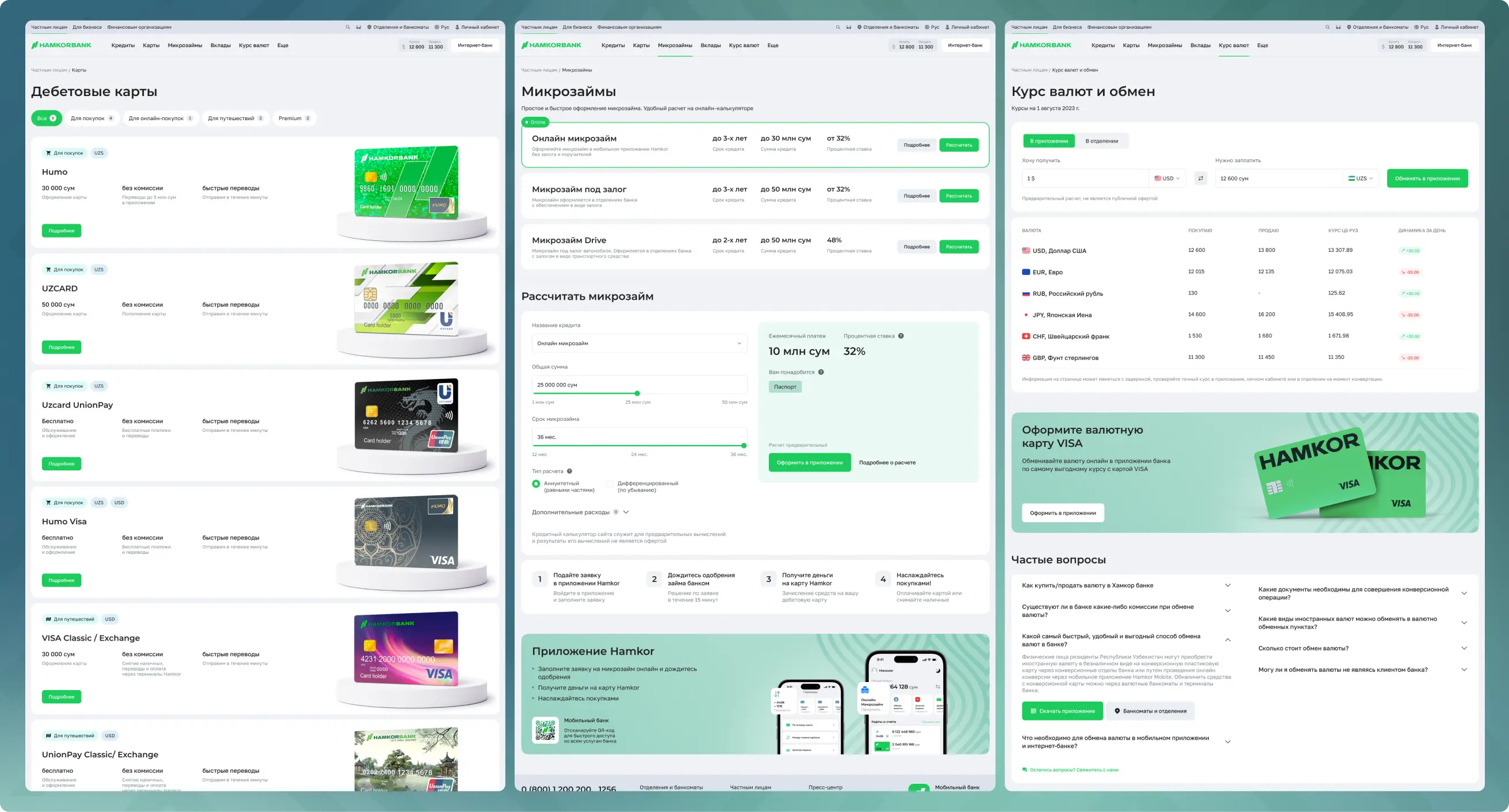Click the Хочу получить amount field
This screenshot has width=1509, height=812.
pyautogui.click(x=1083, y=178)
